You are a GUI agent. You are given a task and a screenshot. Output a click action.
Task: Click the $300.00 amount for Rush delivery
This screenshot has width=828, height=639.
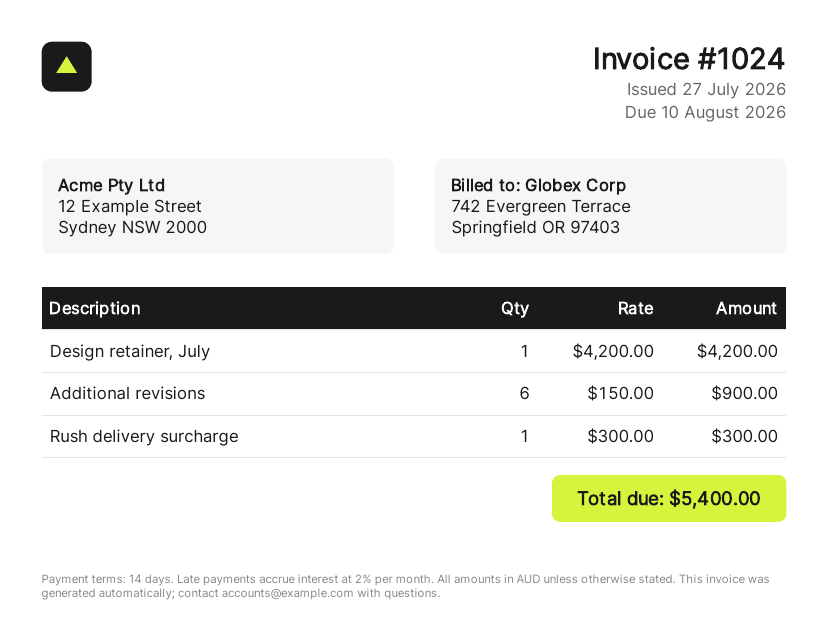click(745, 436)
